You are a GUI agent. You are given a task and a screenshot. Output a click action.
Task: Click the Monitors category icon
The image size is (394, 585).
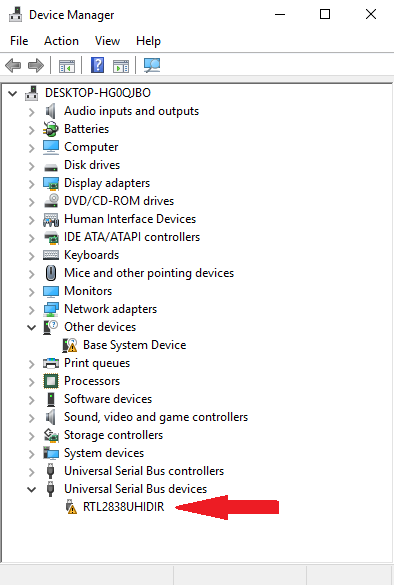[x=51, y=291]
